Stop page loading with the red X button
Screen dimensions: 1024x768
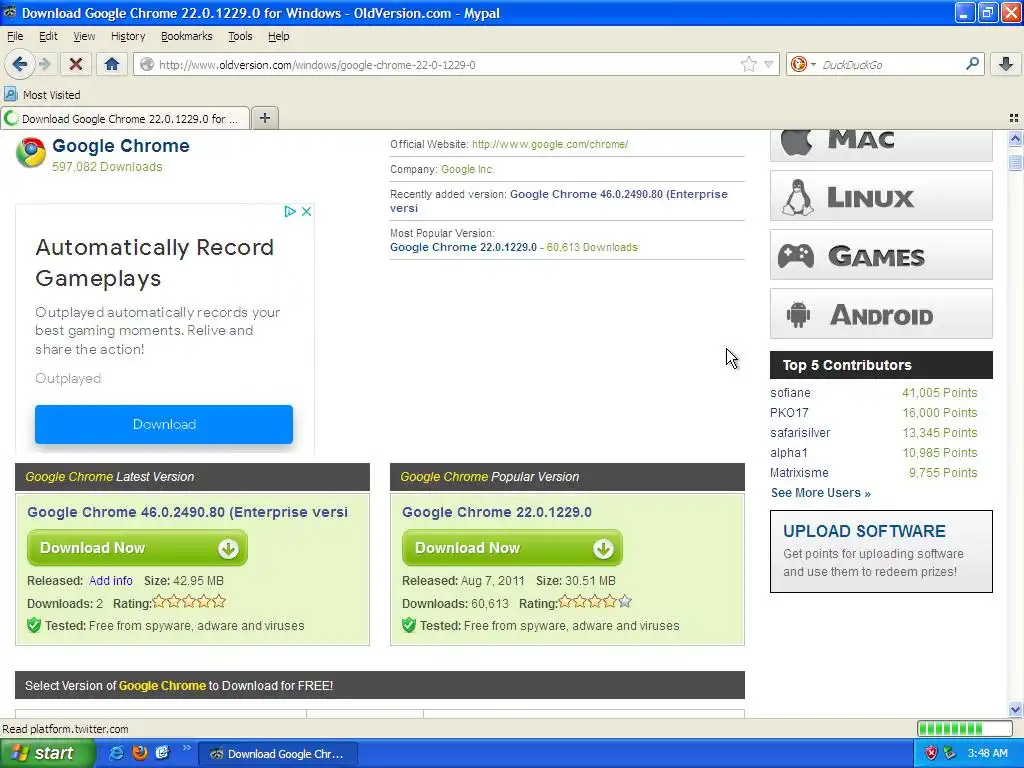pos(76,64)
